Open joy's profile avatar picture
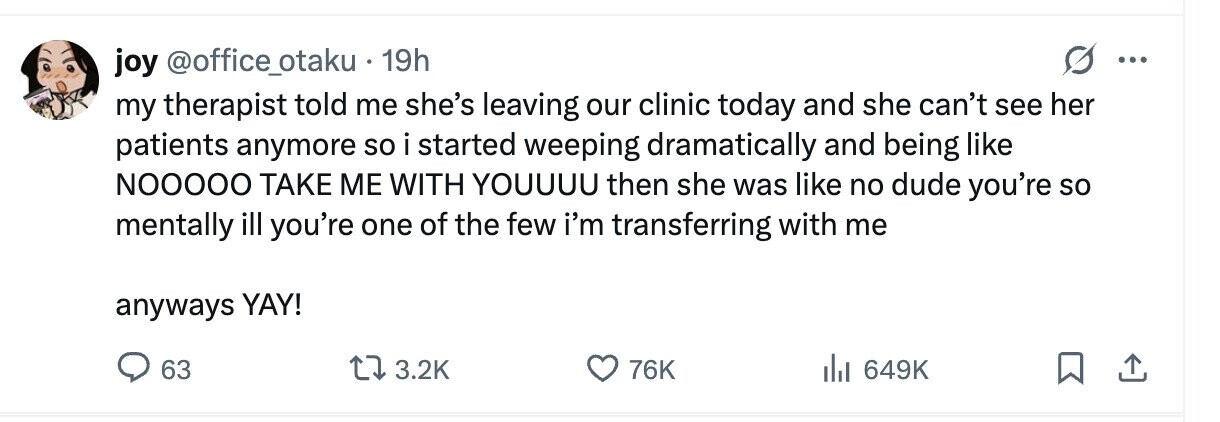Image resolution: width=1220 pixels, height=422 pixels. coord(60,80)
